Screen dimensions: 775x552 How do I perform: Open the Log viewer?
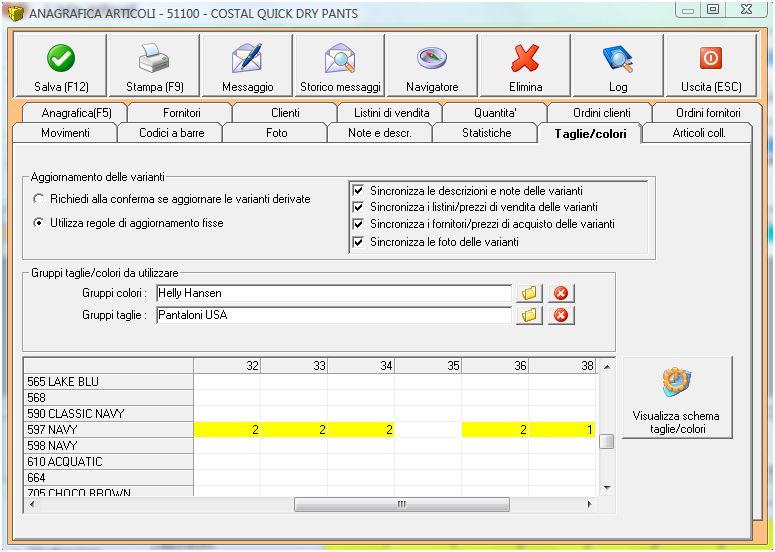pyautogui.click(x=618, y=65)
